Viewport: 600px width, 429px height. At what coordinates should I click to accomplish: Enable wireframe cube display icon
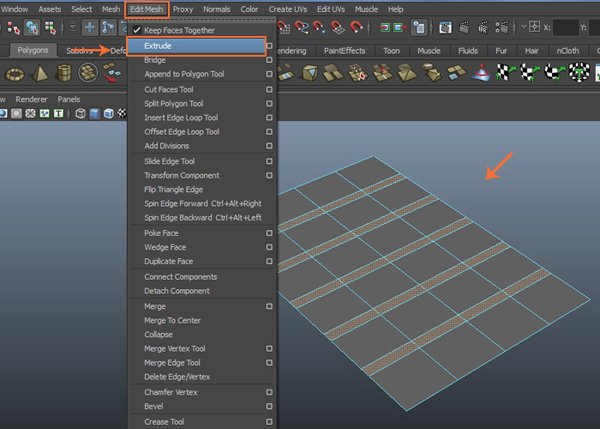point(80,113)
